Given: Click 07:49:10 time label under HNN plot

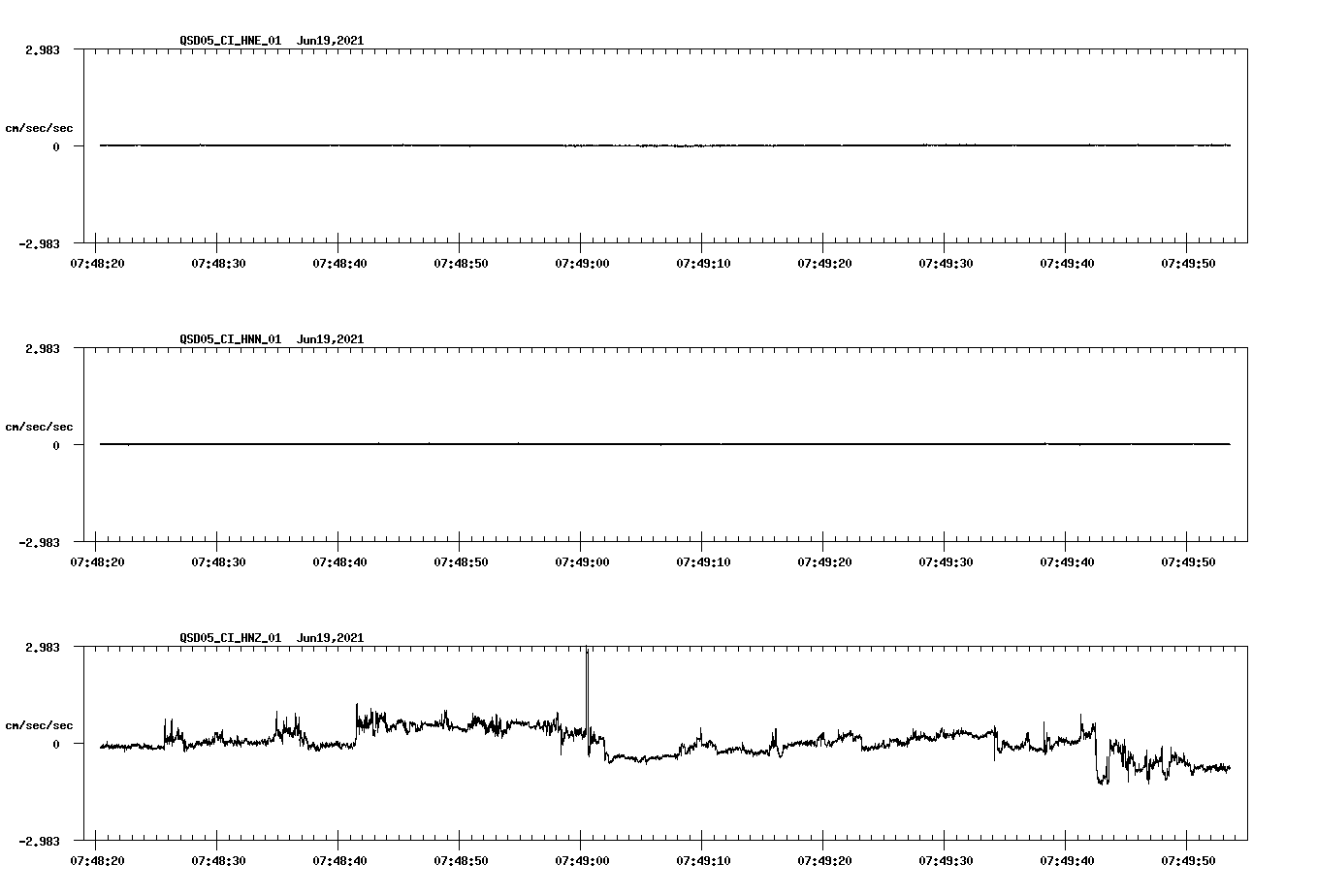Looking at the screenshot, I should point(703,561).
